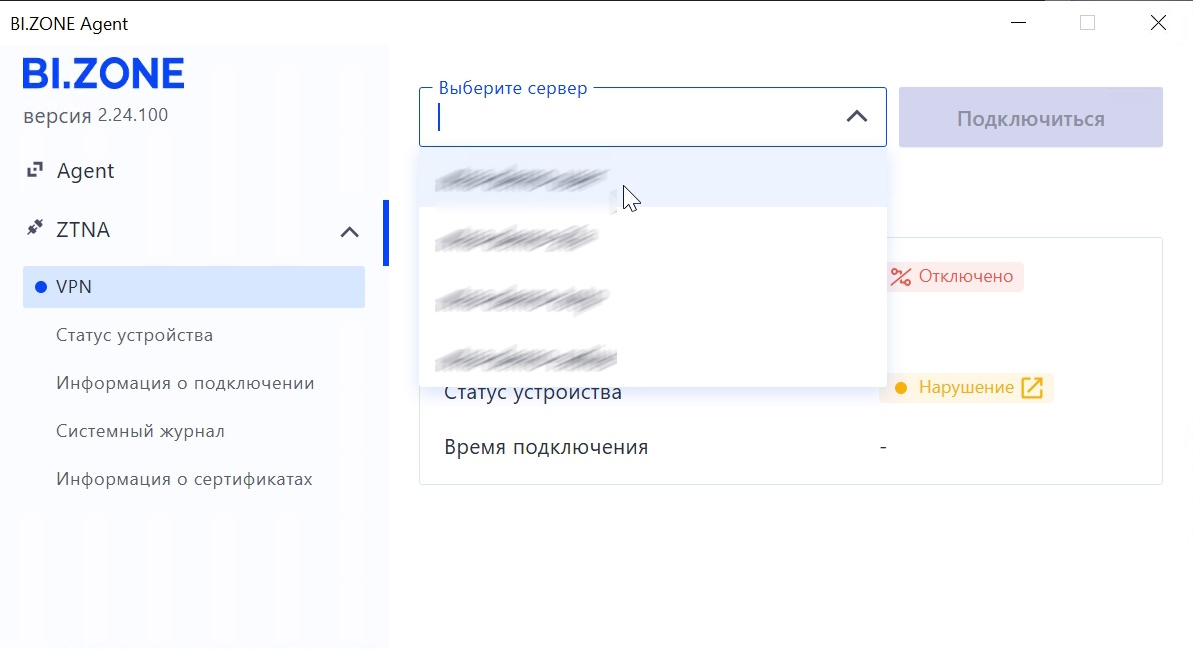
Task: Open Системный журнал page
Action: [x=140, y=431]
